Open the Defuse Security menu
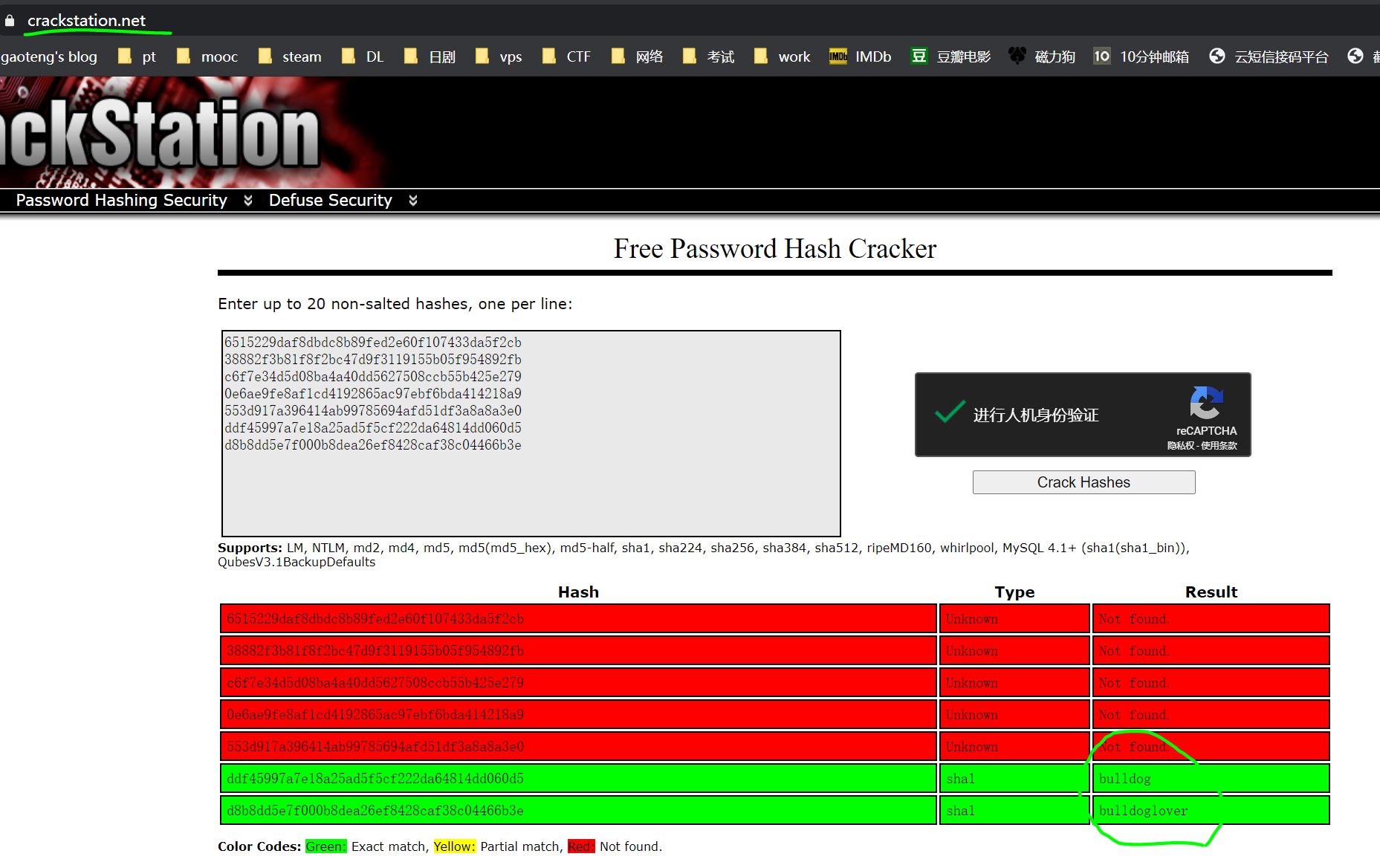Screen dimensions: 1380x868 click(x=330, y=201)
